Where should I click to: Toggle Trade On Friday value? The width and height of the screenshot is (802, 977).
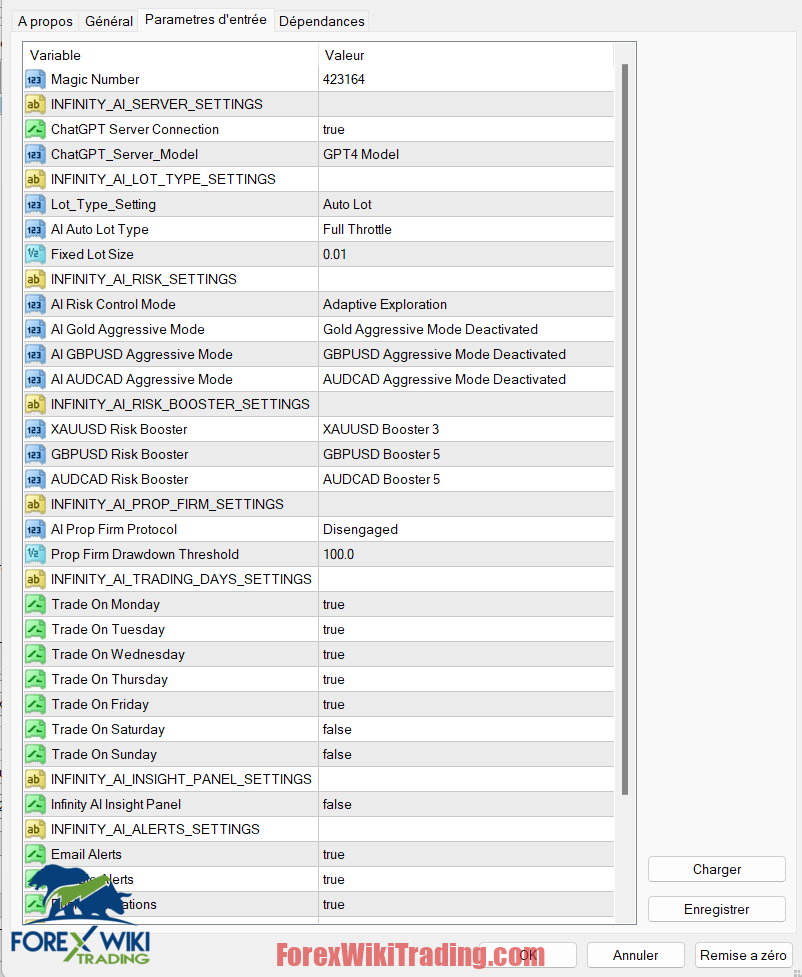pos(466,704)
